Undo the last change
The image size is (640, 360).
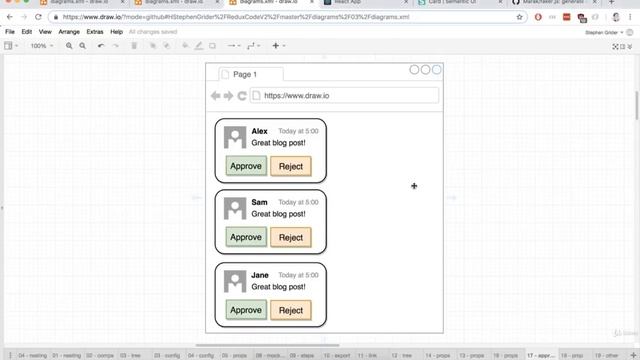click(x=101, y=46)
